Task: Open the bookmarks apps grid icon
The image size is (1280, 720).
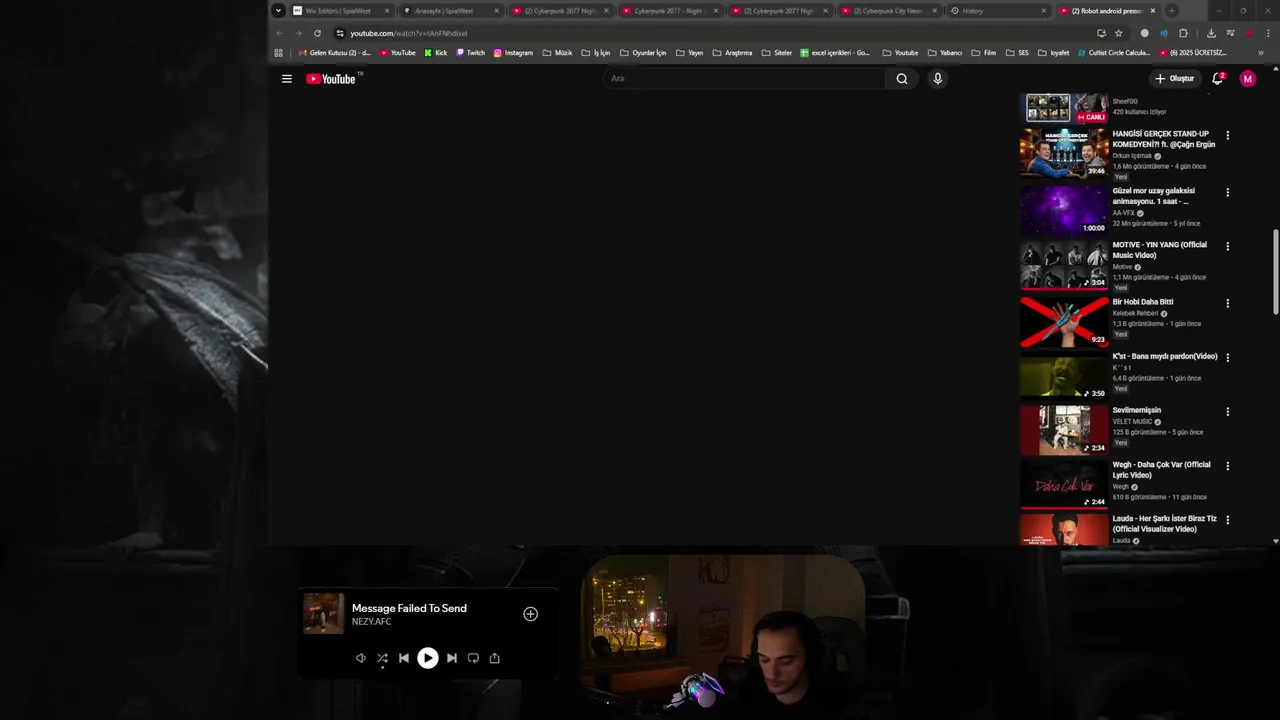Action: click(278, 53)
